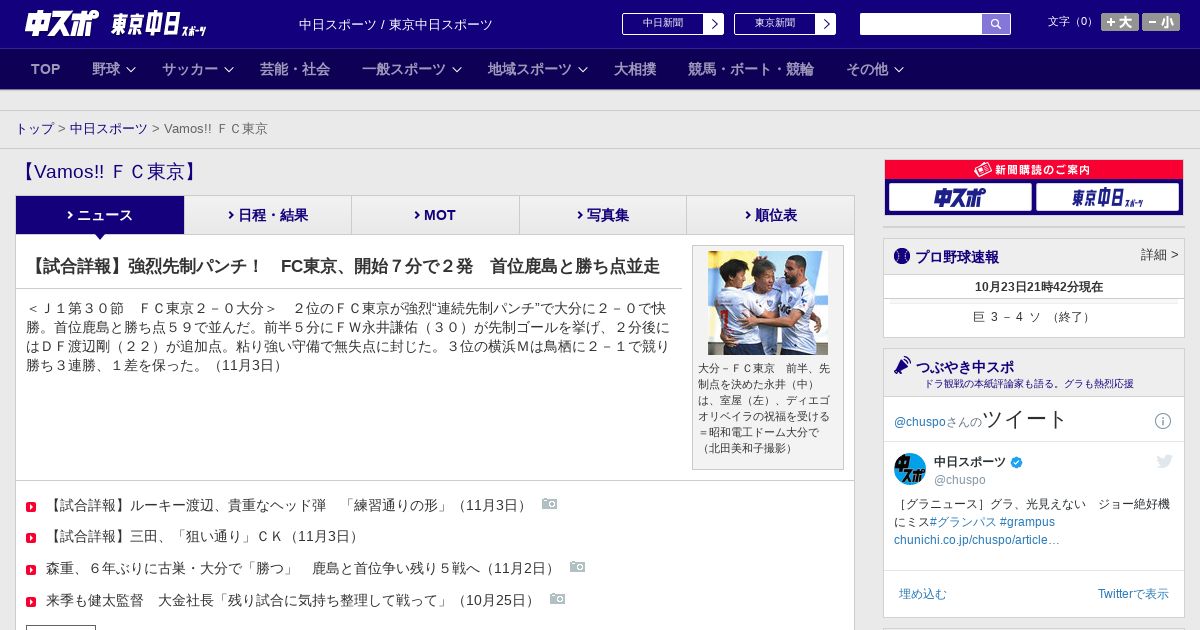Screen dimensions: 1200x630
Task: Click the つぶやき中スポ megaphone icon
Action: coord(902,365)
